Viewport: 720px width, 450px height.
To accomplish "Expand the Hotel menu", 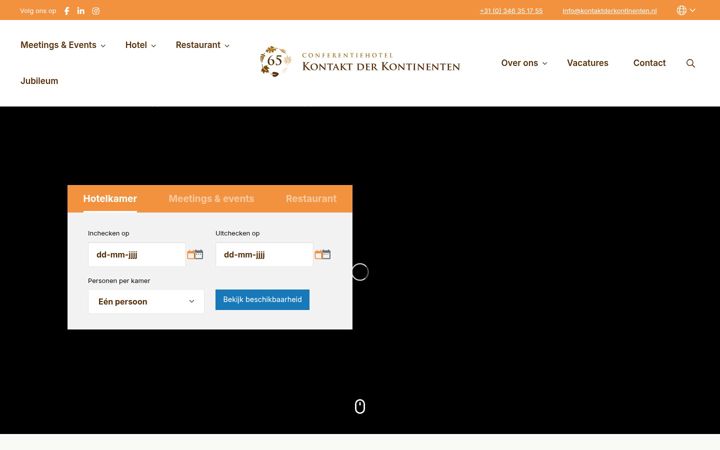I will point(141,45).
